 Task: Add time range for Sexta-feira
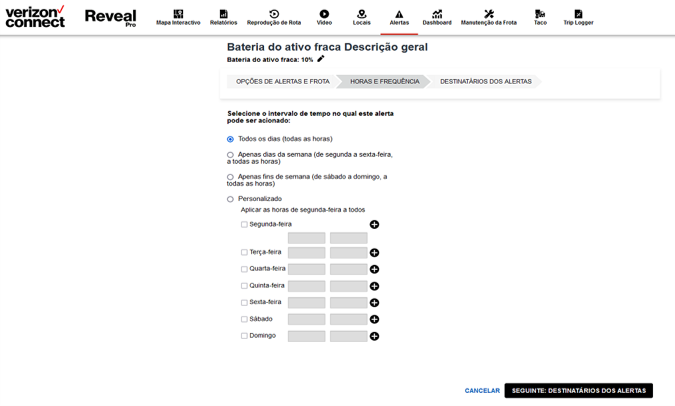click(375, 303)
